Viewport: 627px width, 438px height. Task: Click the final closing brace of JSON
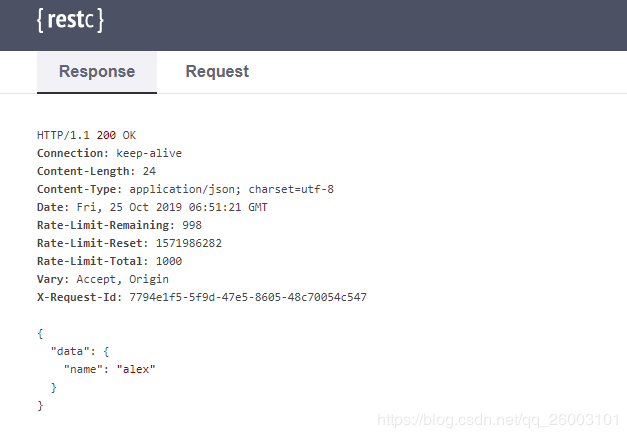(x=40, y=406)
